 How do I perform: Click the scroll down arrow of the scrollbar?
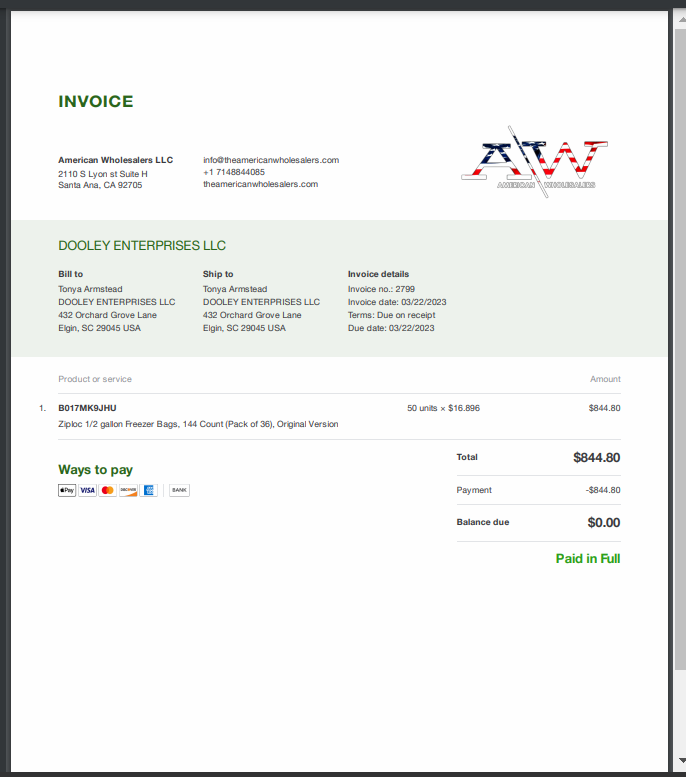(x=682, y=760)
